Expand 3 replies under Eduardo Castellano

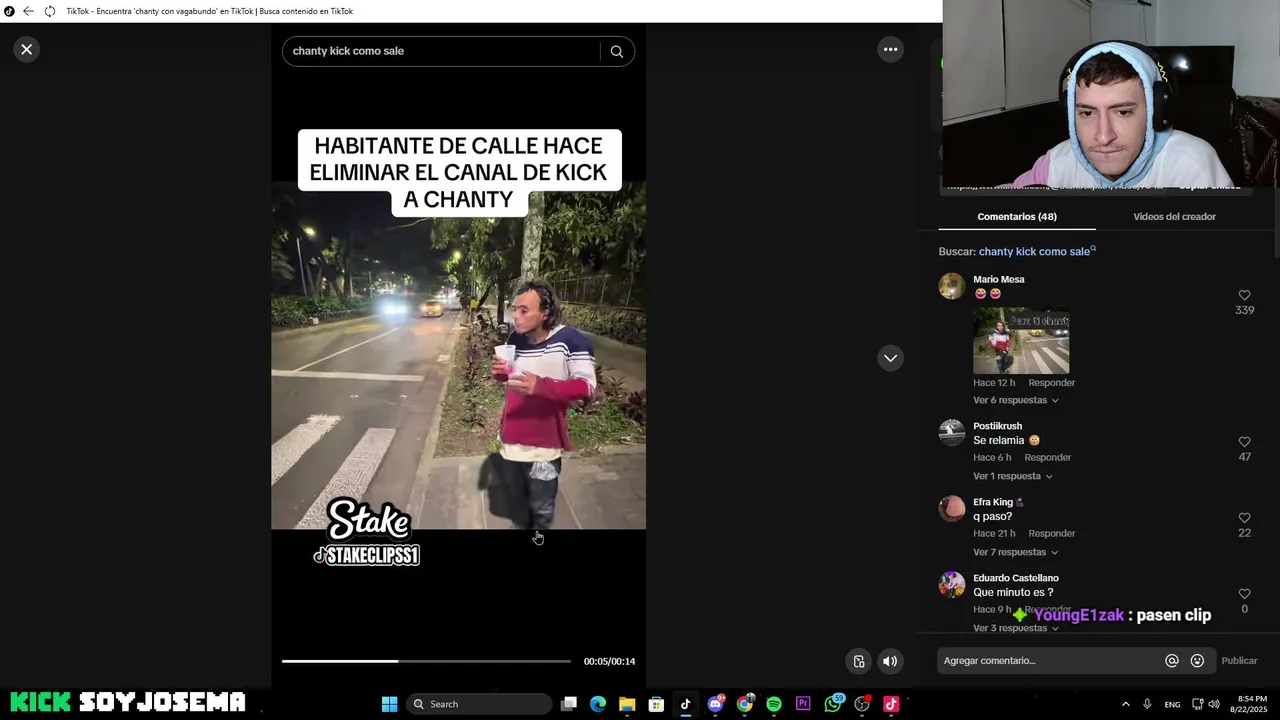pyautogui.click(x=1015, y=628)
